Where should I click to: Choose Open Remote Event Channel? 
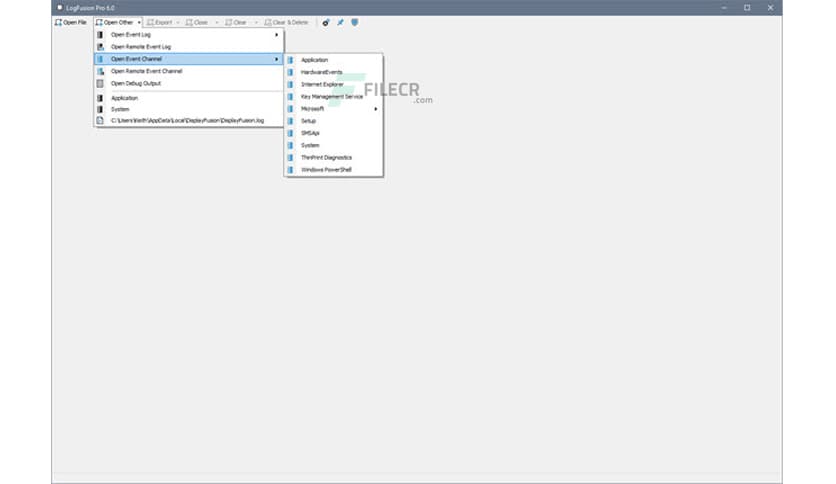(x=189, y=71)
